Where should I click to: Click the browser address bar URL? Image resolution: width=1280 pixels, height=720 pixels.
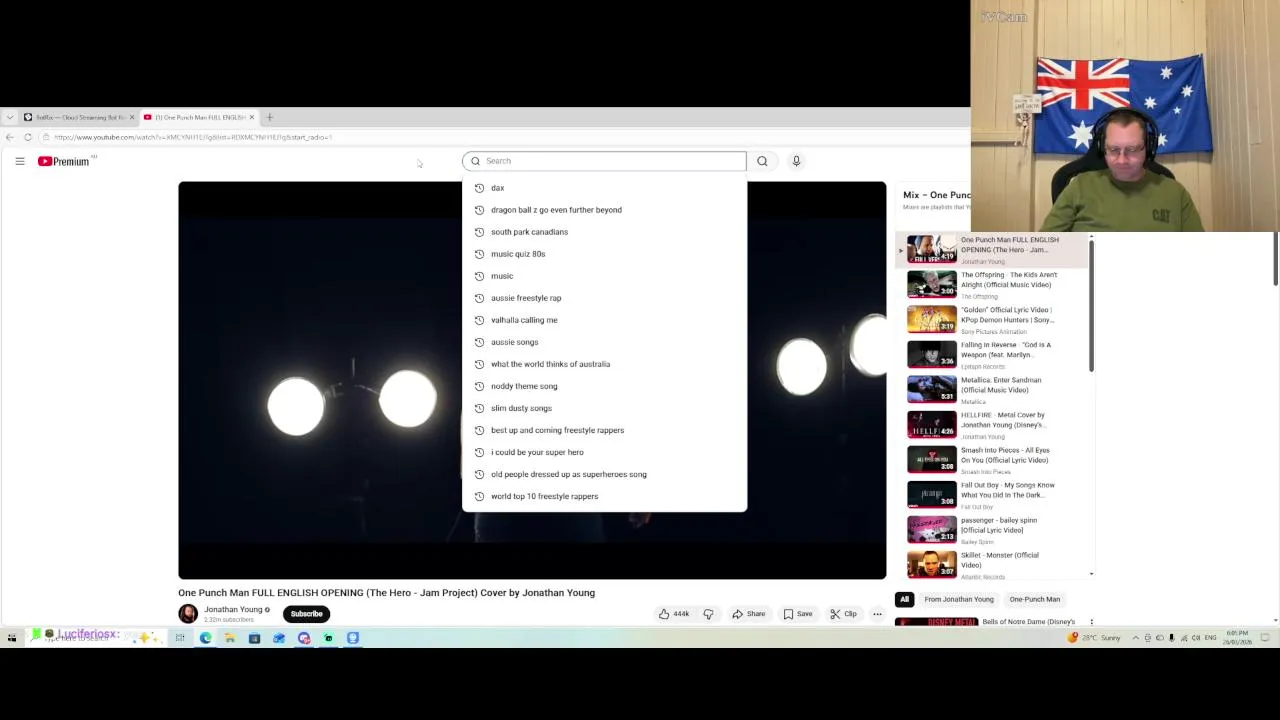193,137
